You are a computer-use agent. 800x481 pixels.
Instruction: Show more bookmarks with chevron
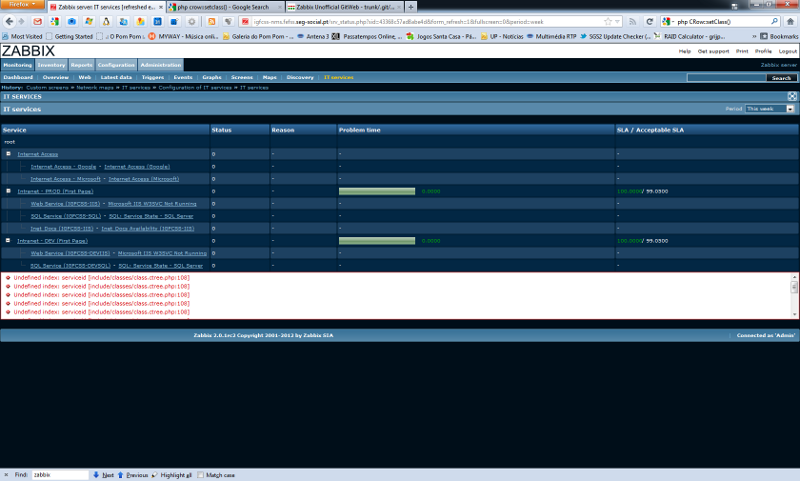[754, 36]
